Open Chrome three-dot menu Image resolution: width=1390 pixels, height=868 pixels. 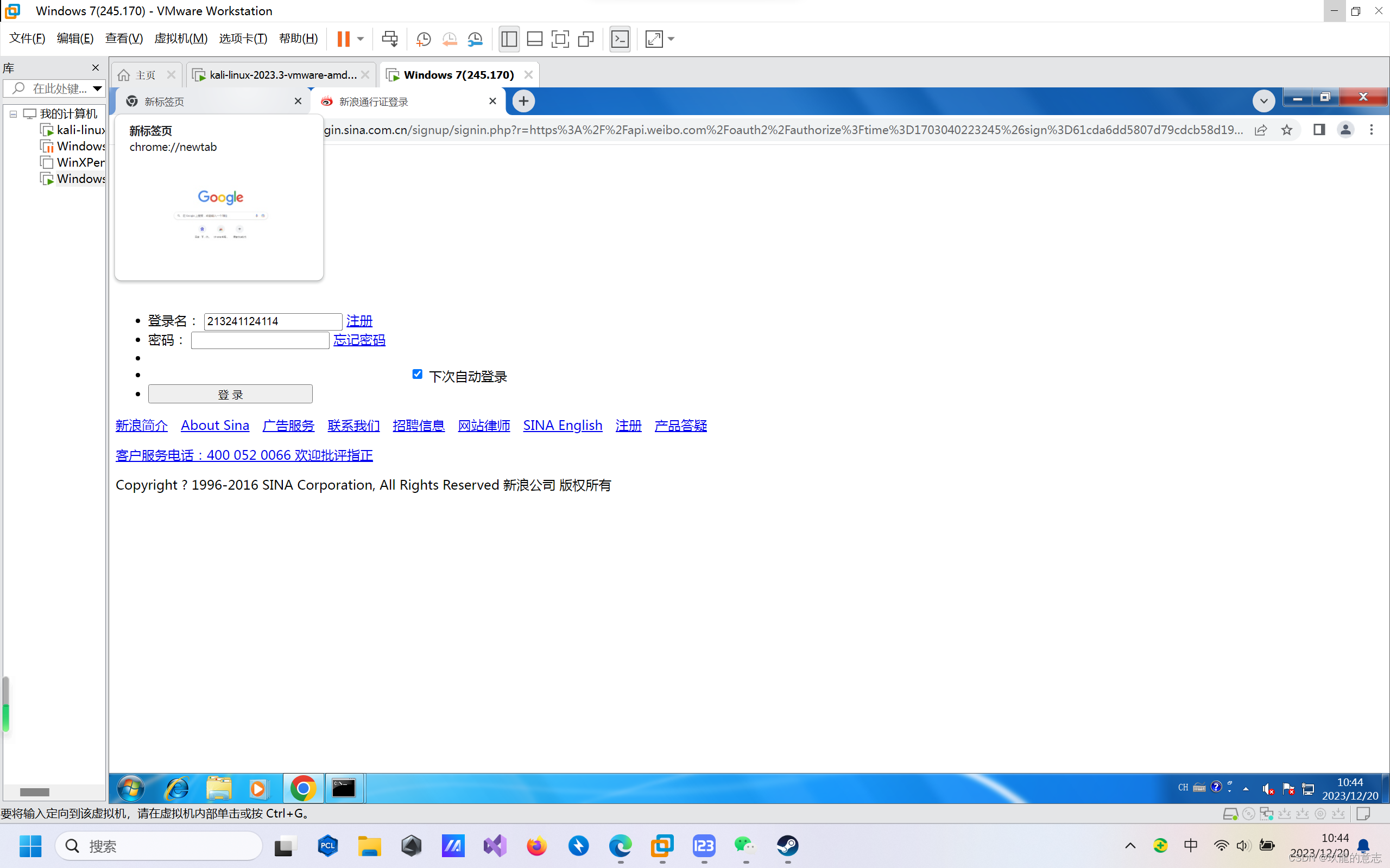[1372, 130]
